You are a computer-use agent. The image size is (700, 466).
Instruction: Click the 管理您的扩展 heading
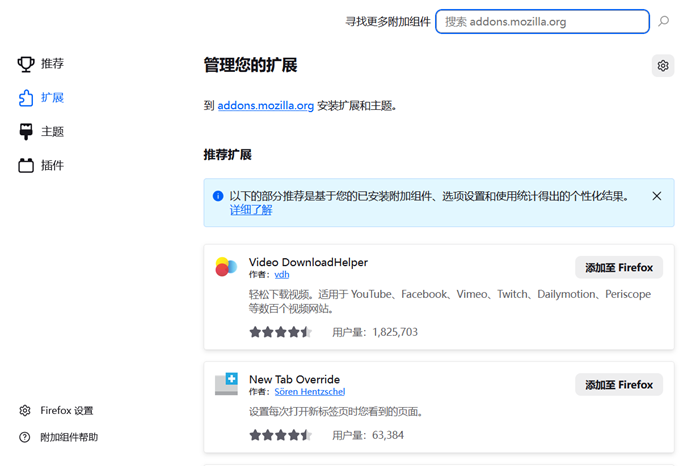(x=250, y=65)
